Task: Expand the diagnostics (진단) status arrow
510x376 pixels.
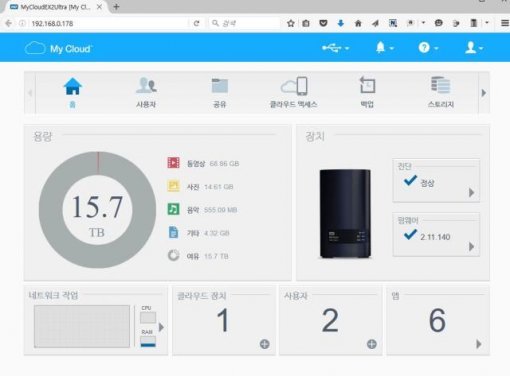Action: 471,192
